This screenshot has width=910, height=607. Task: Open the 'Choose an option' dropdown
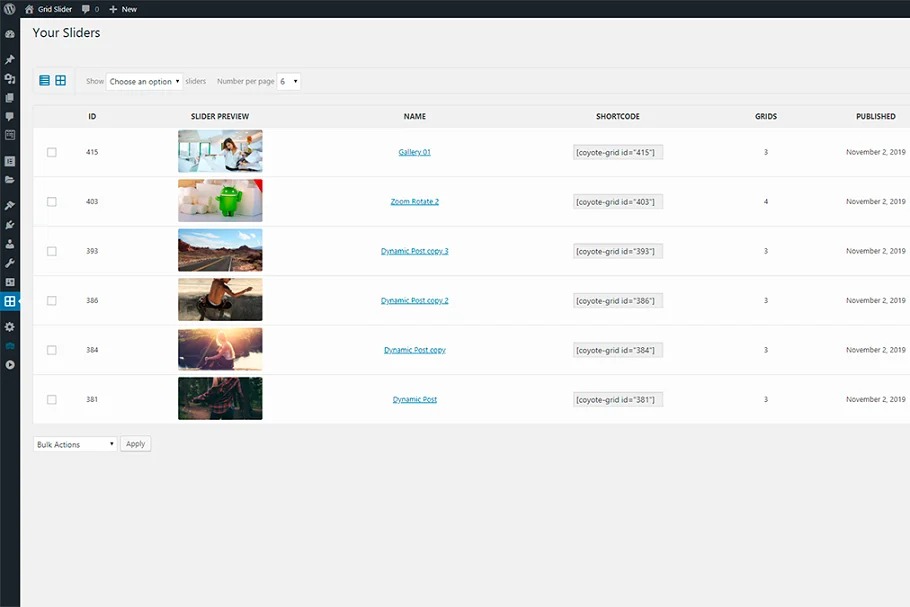(144, 81)
